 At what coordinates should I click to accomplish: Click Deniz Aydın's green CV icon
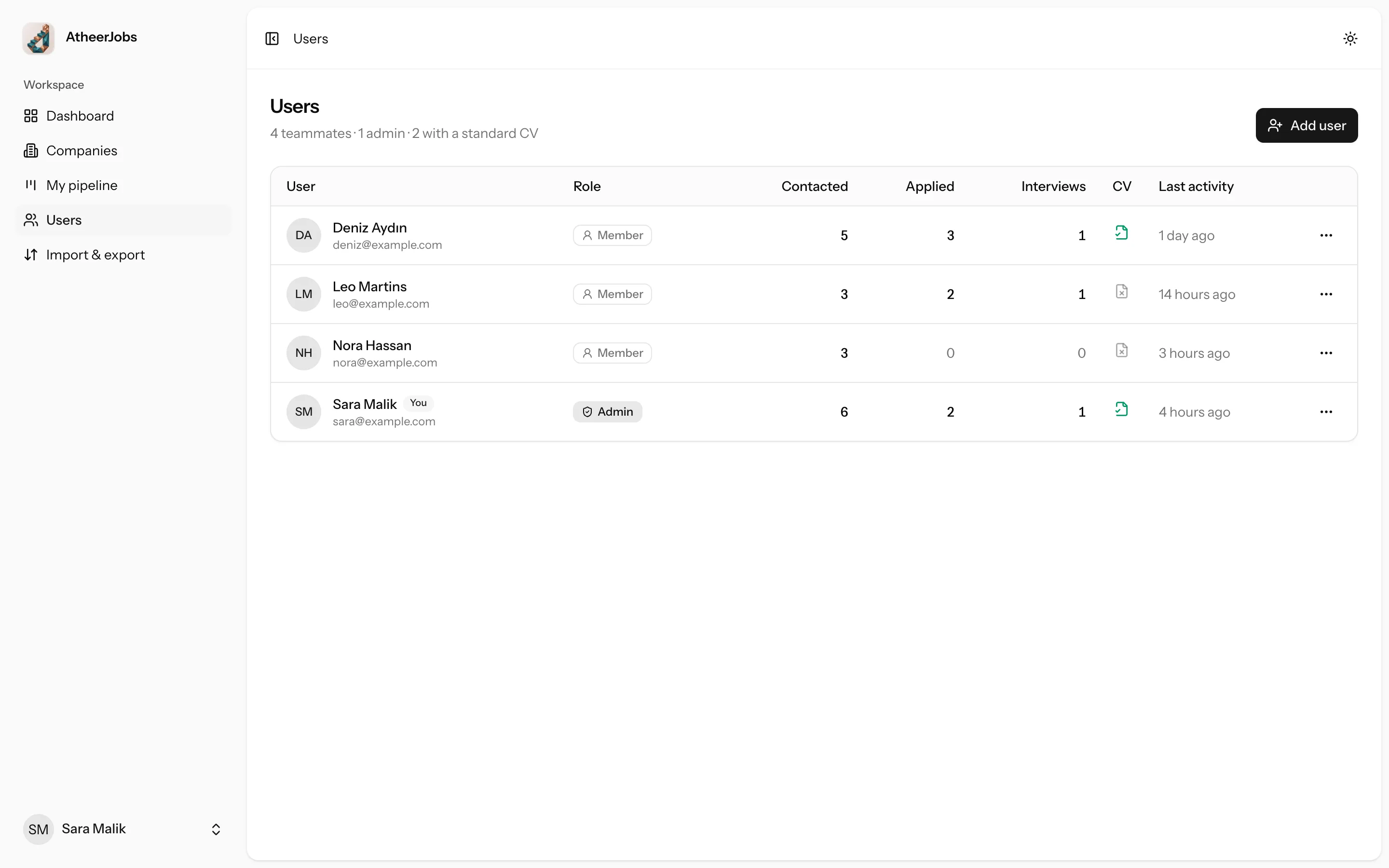point(1121,232)
